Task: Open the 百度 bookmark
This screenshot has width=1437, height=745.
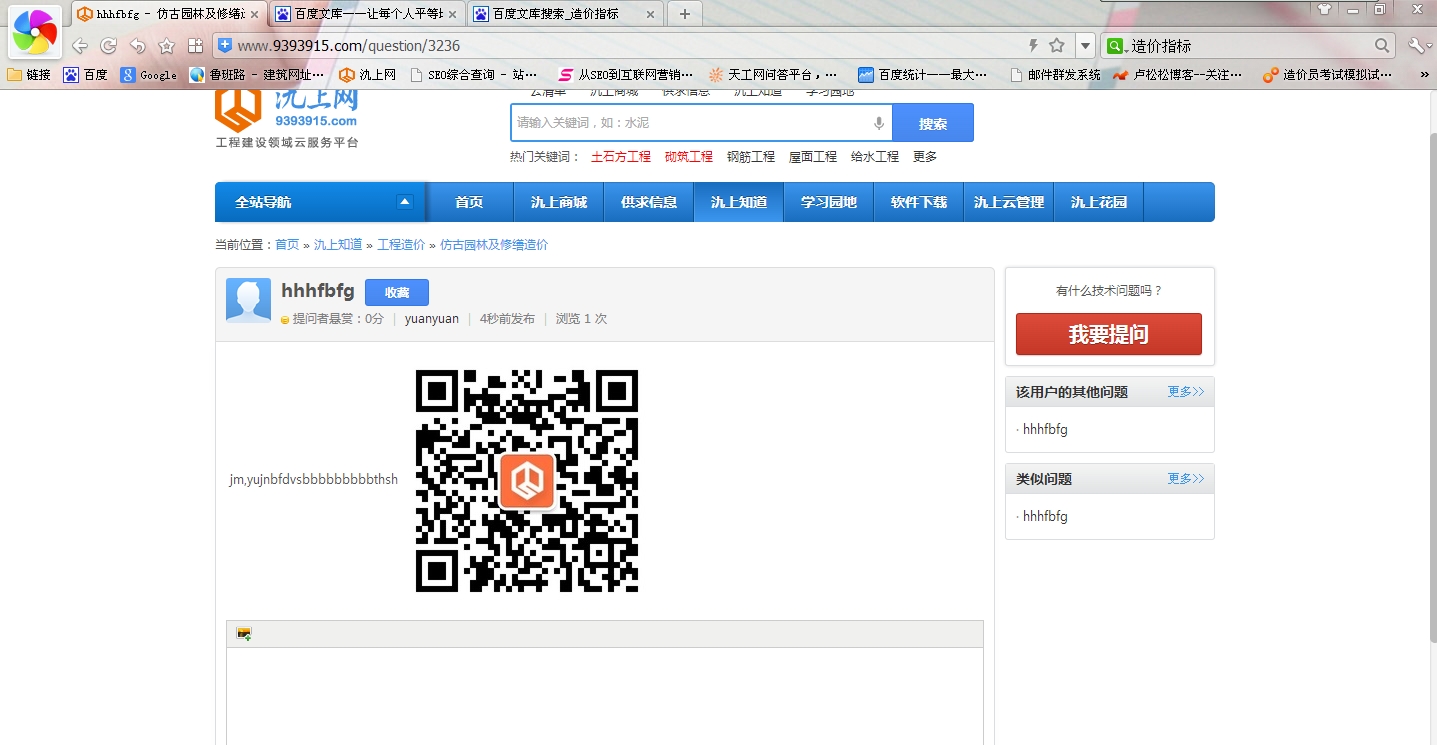Action: [86, 75]
